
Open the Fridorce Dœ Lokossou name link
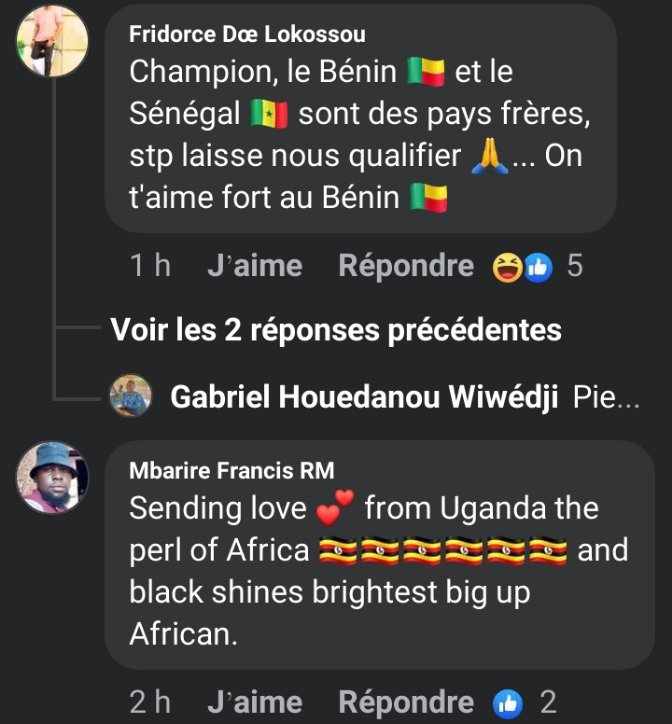[247, 35]
